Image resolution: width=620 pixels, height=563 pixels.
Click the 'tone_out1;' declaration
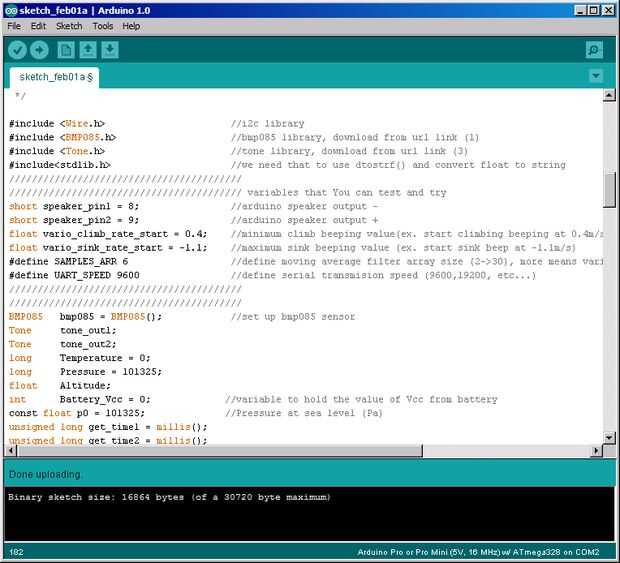(88, 331)
